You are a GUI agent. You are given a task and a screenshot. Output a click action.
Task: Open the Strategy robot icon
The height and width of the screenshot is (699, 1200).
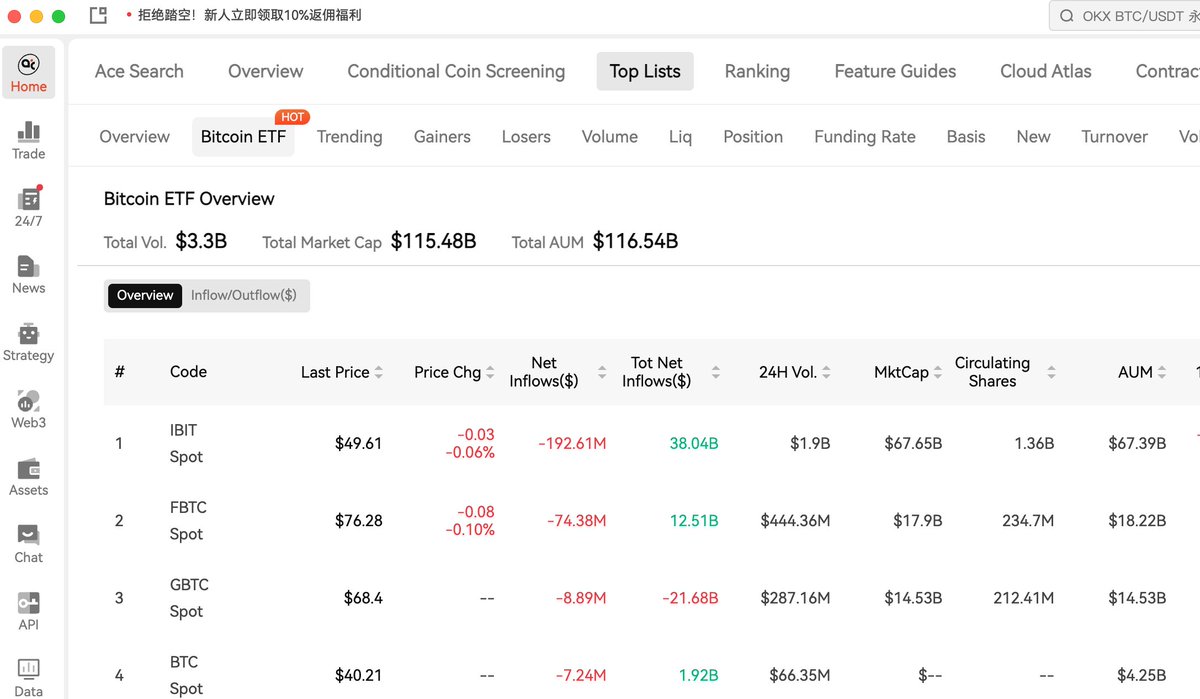pyautogui.click(x=29, y=342)
